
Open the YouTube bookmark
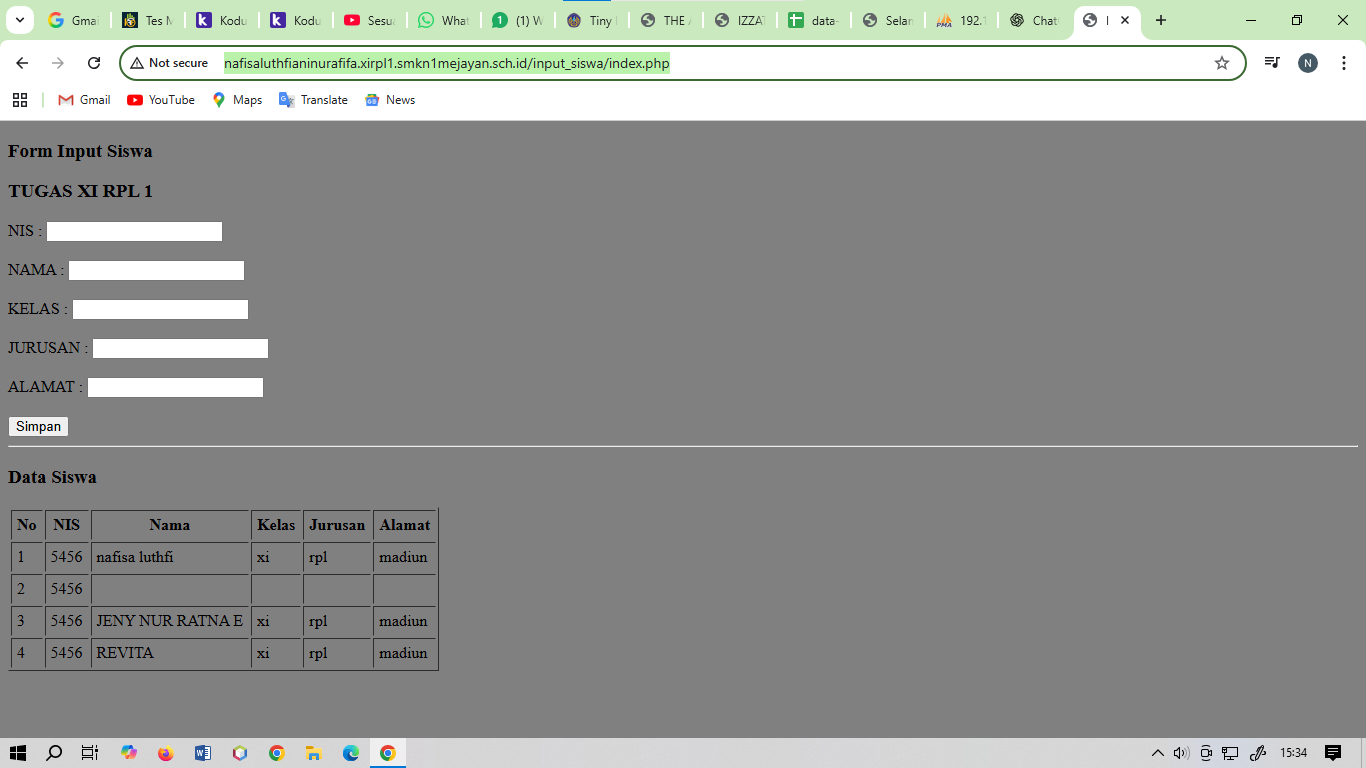pos(161,100)
